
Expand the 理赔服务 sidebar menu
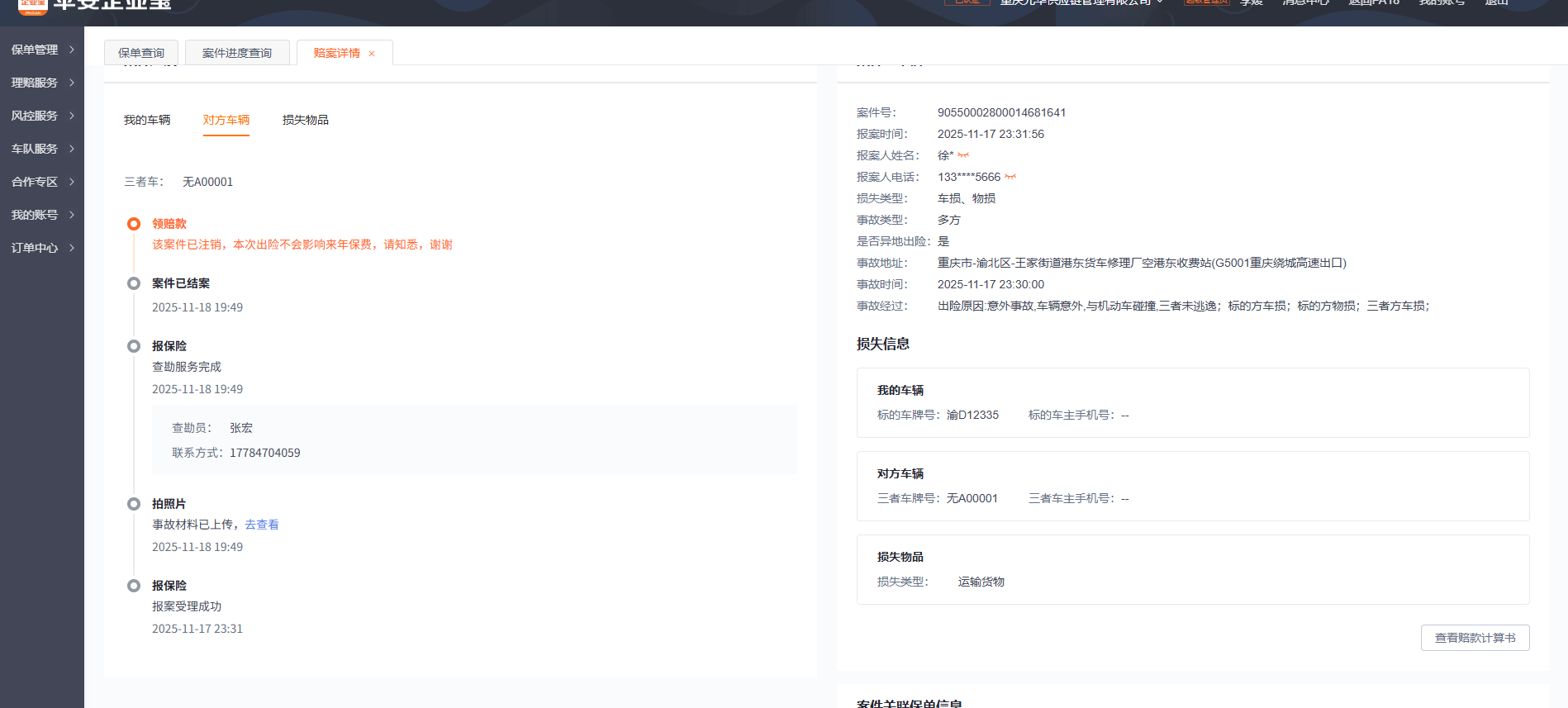click(42, 83)
